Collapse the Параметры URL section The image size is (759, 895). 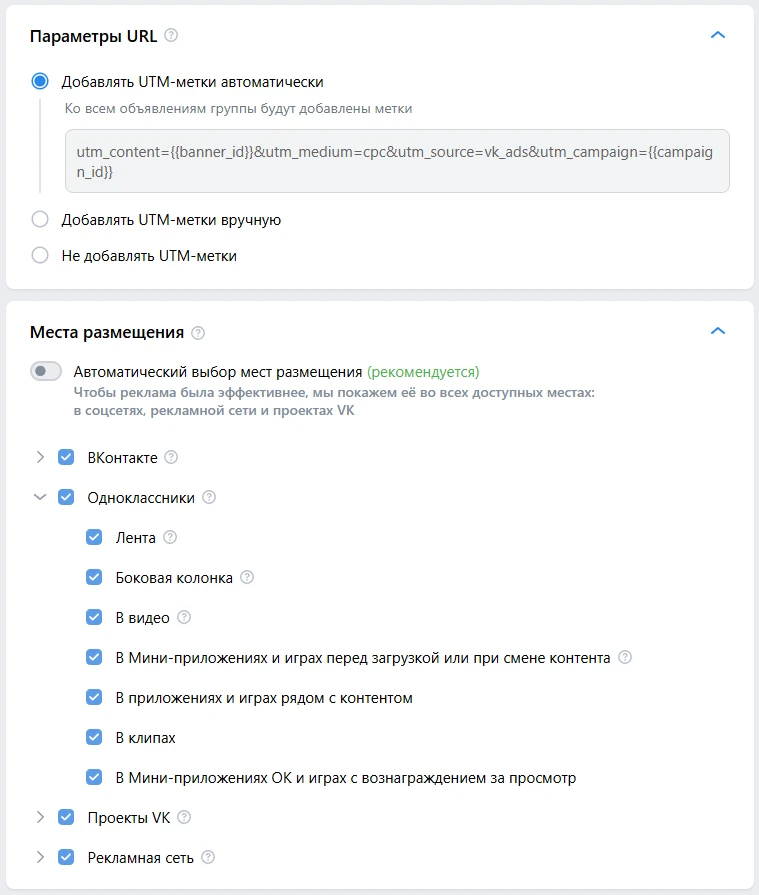(x=716, y=35)
